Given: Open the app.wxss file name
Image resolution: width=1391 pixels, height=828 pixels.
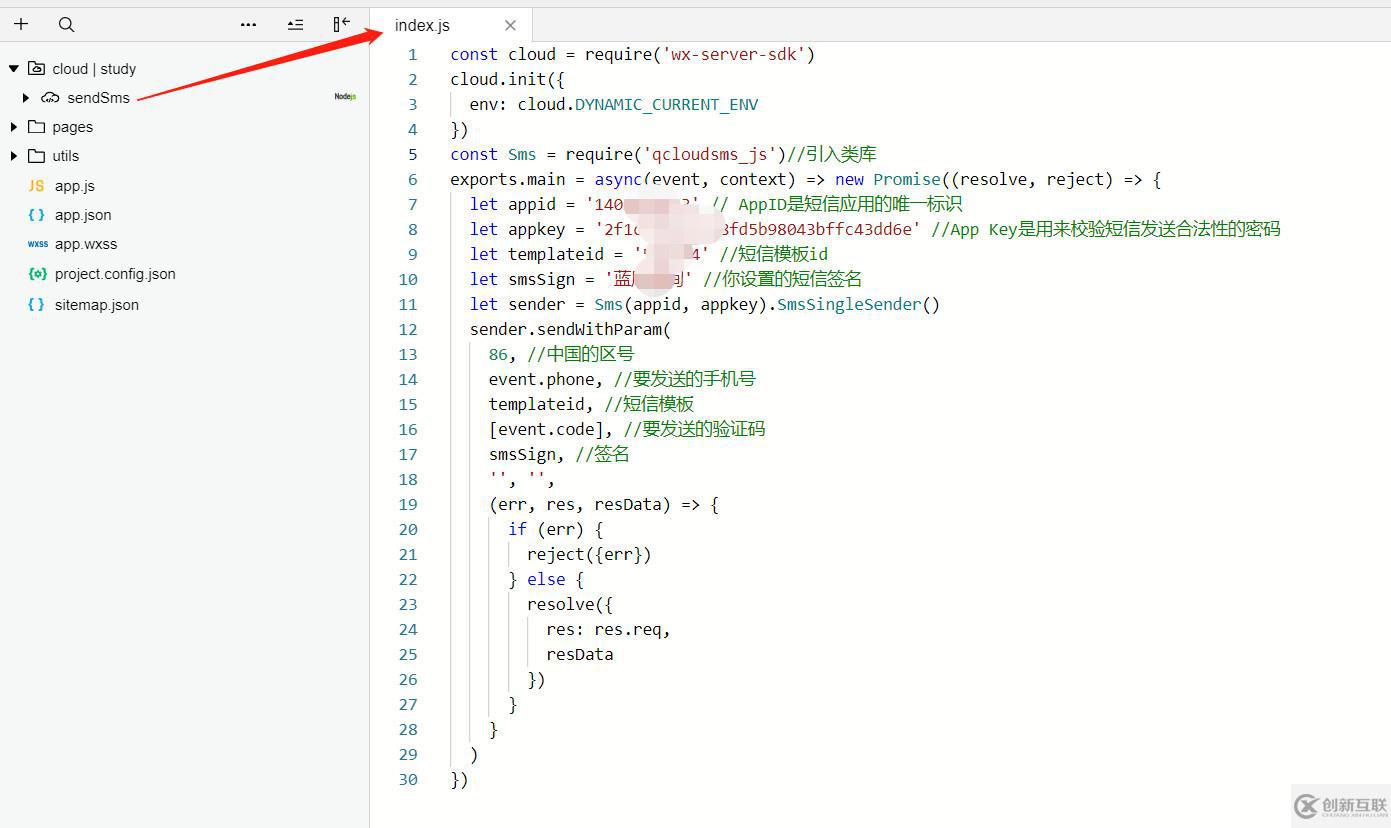Looking at the screenshot, I should tap(86, 244).
